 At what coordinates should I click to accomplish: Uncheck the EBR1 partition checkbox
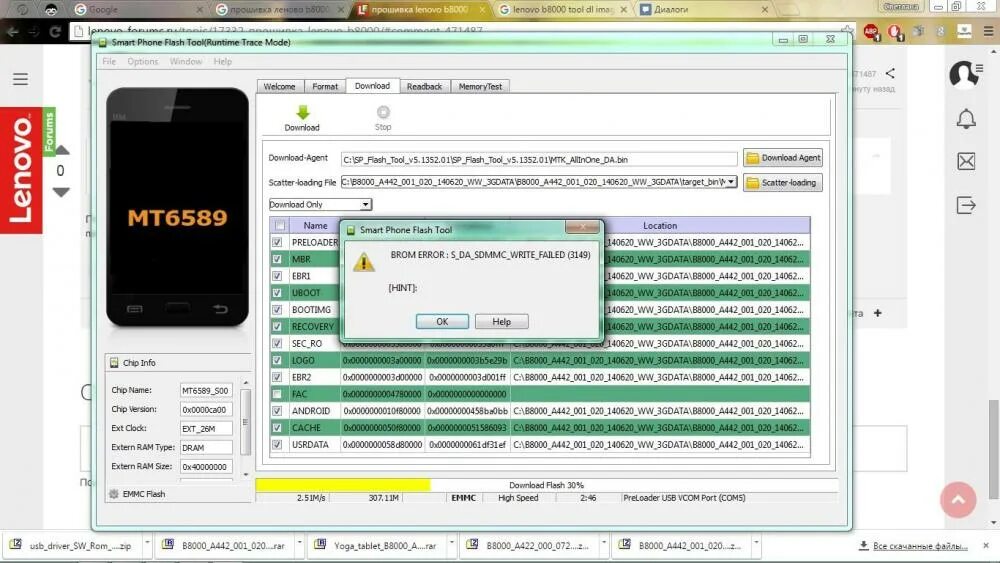277,276
